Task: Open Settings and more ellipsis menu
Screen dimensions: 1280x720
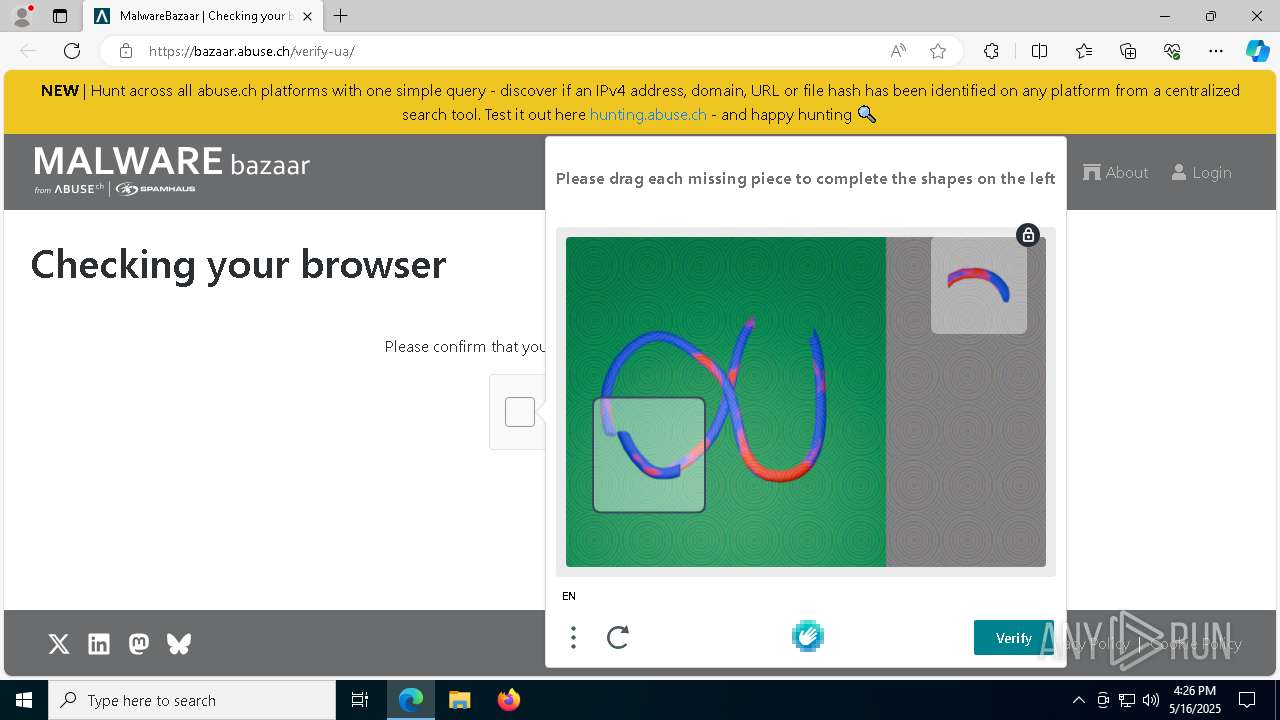Action: [1216, 51]
